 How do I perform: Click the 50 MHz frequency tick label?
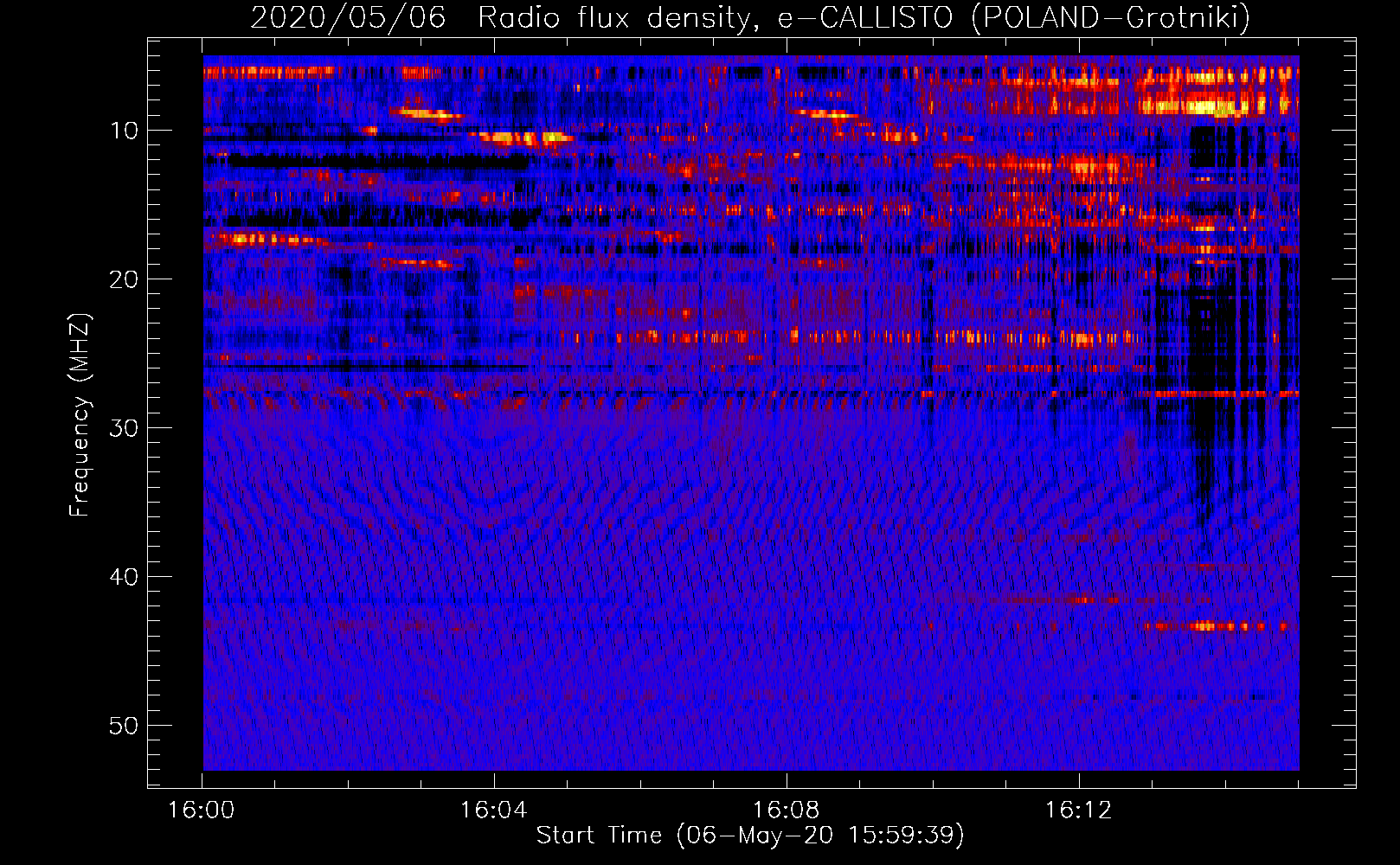(x=124, y=726)
